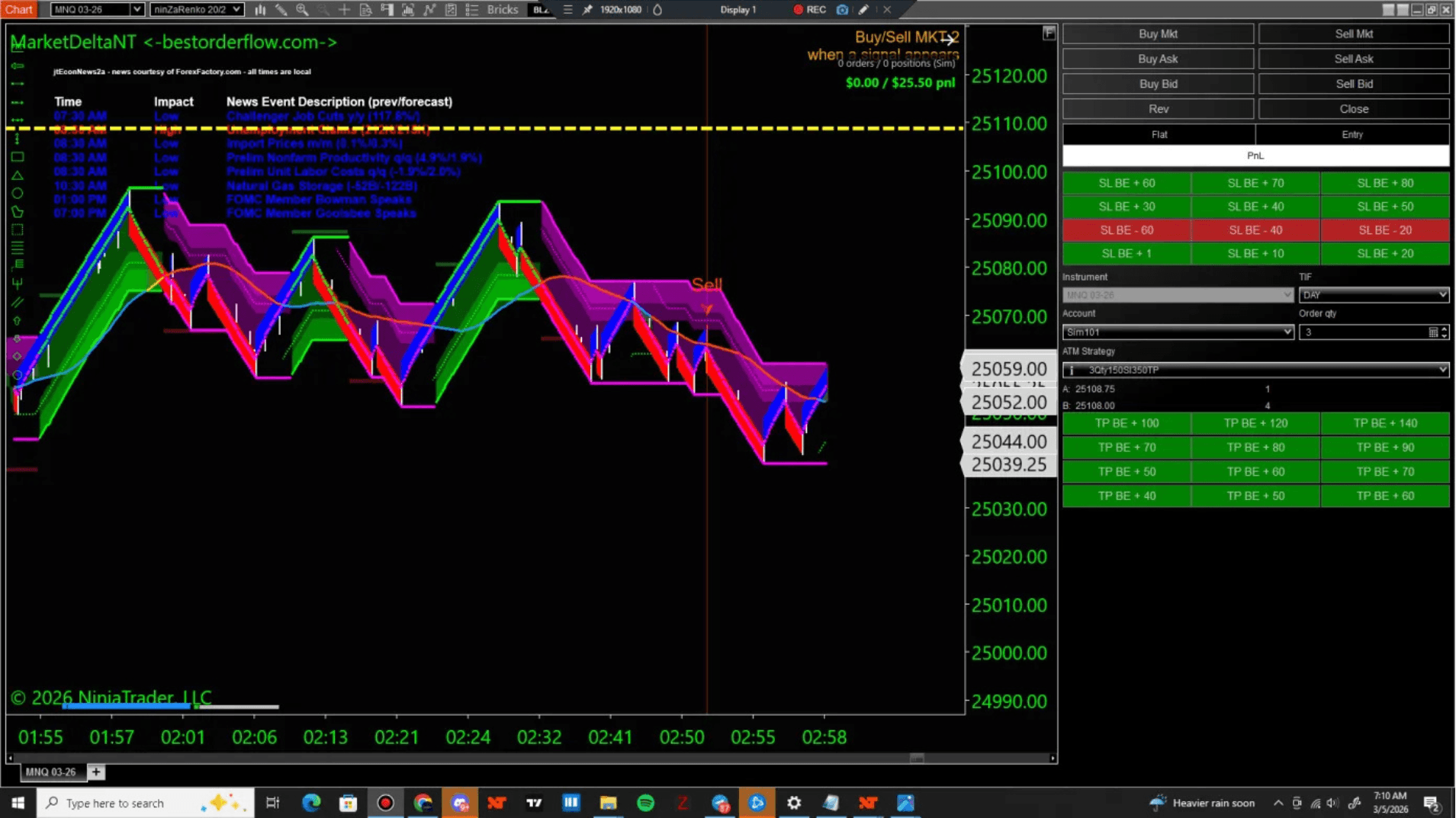The width and height of the screenshot is (1456, 818).
Task: Open File Explorer from taskbar
Action: tap(608, 803)
